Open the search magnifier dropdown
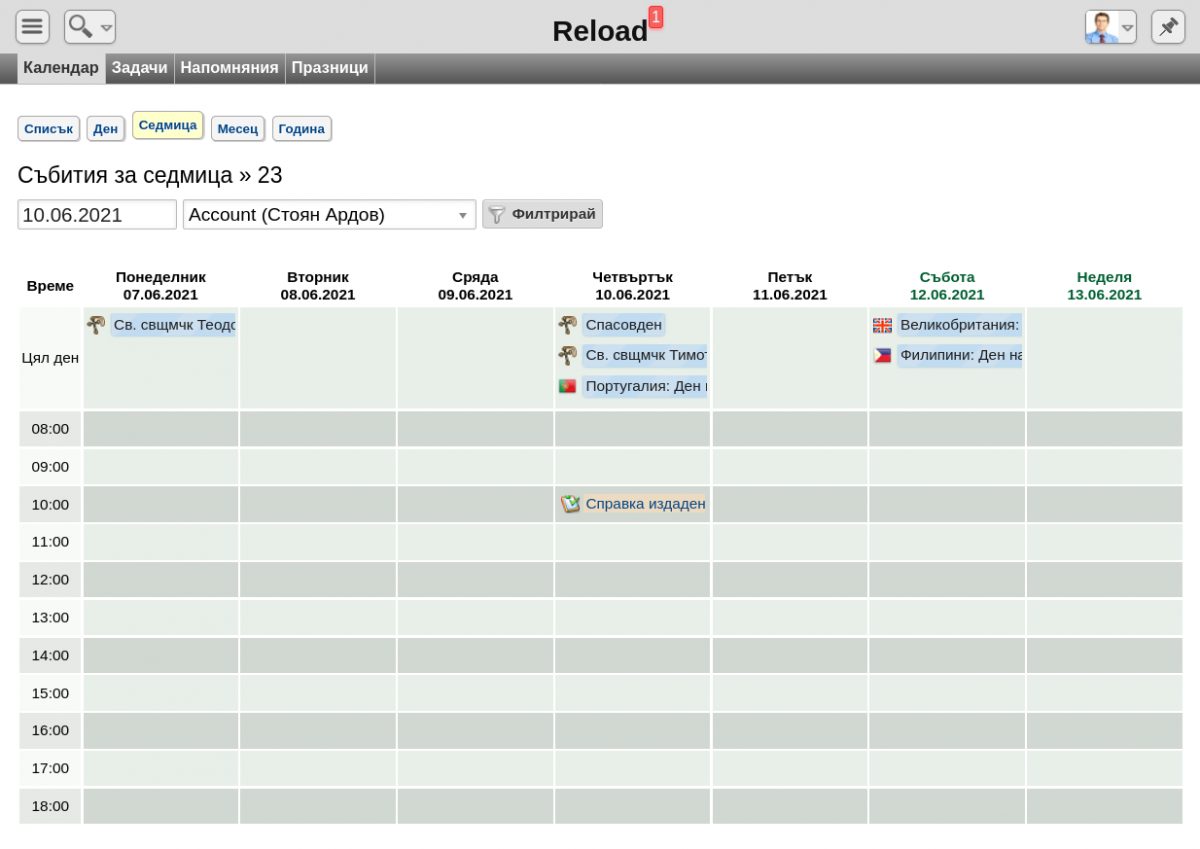 click(90, 27)
